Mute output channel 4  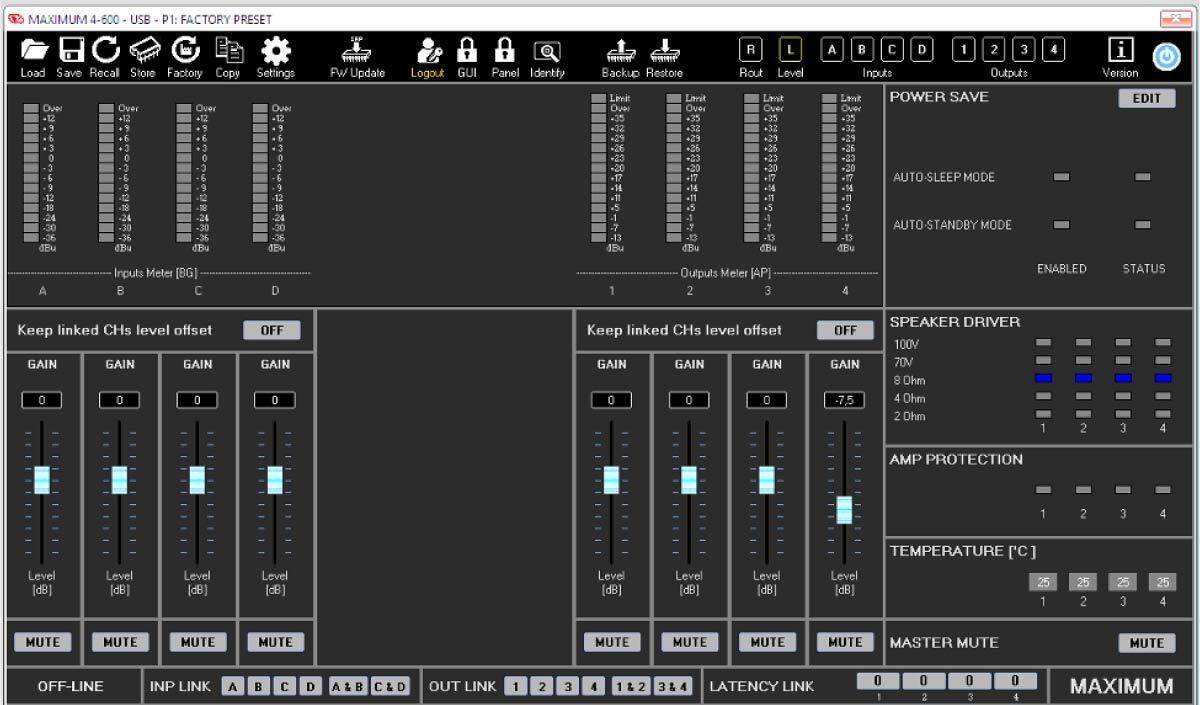[844, 642]
